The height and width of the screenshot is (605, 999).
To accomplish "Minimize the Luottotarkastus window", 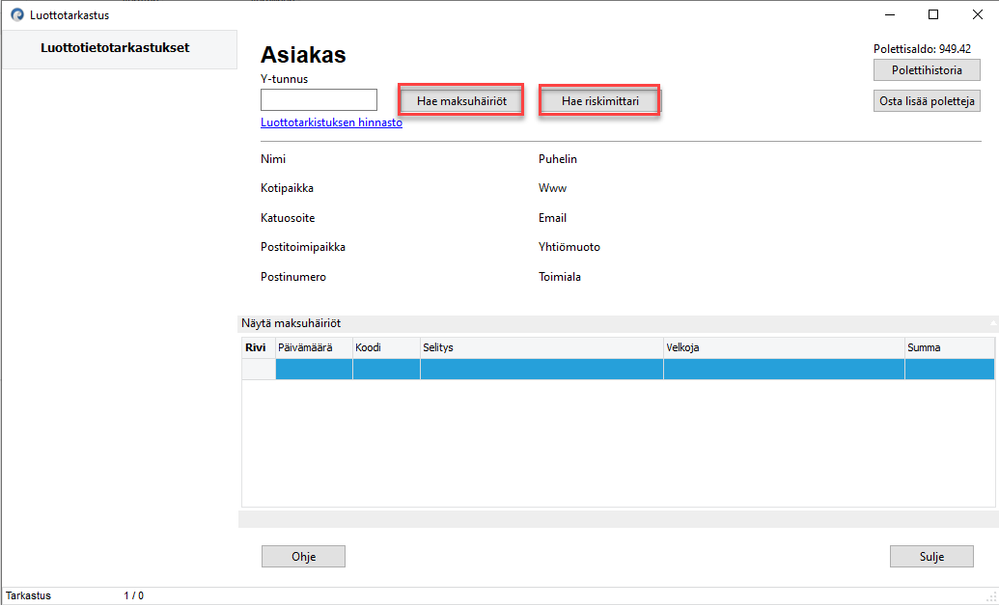I will [x=889, y=15].
